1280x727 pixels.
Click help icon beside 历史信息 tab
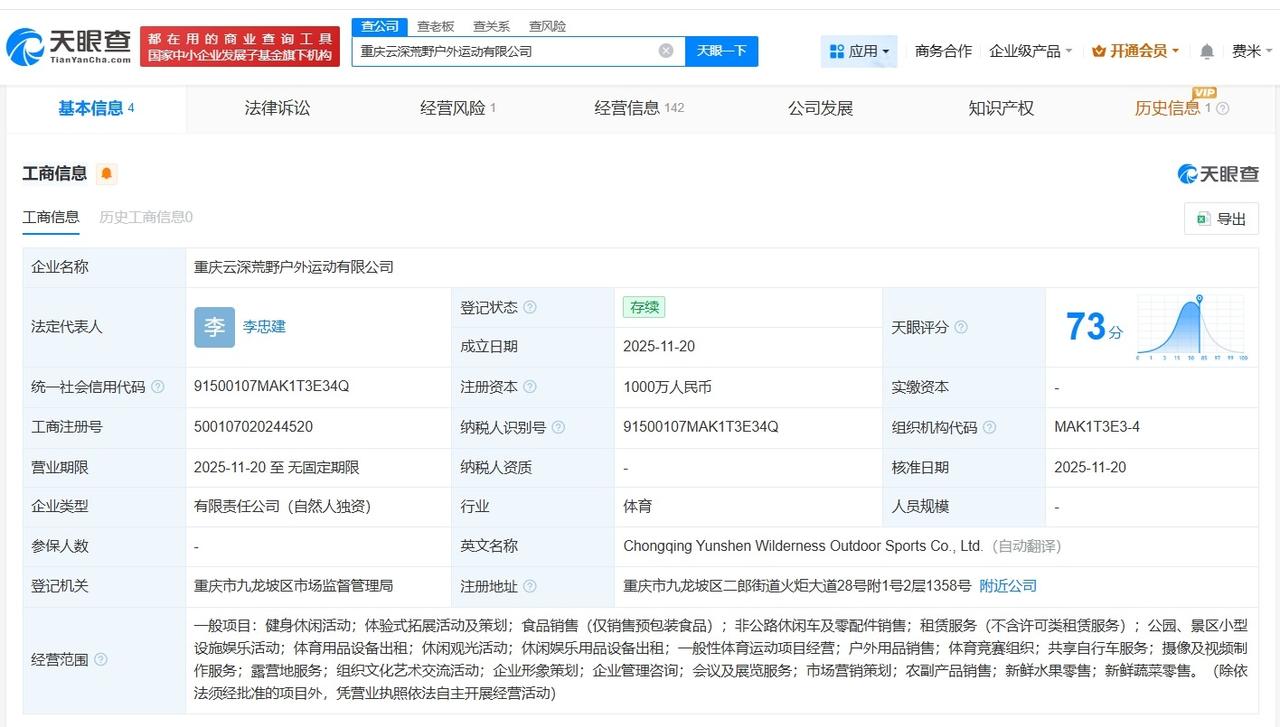click(1222, 109)
